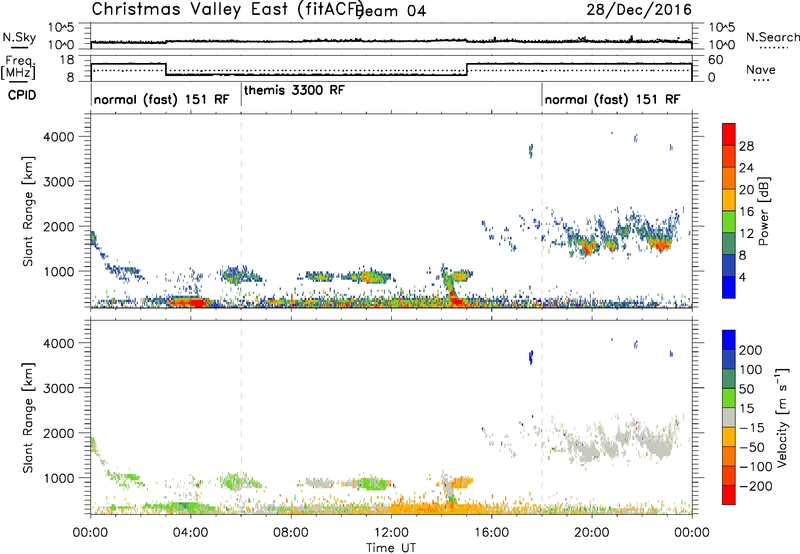This screenshot has height=554, width=800.
Task: Click the left '10^5' noise axis value
Action: click(x=61, y=27)
